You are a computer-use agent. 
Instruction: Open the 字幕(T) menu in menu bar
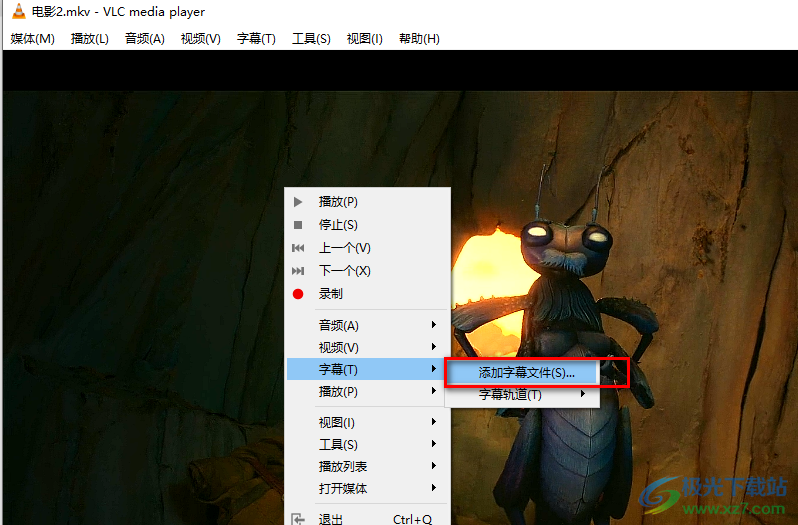click(256, 39)
